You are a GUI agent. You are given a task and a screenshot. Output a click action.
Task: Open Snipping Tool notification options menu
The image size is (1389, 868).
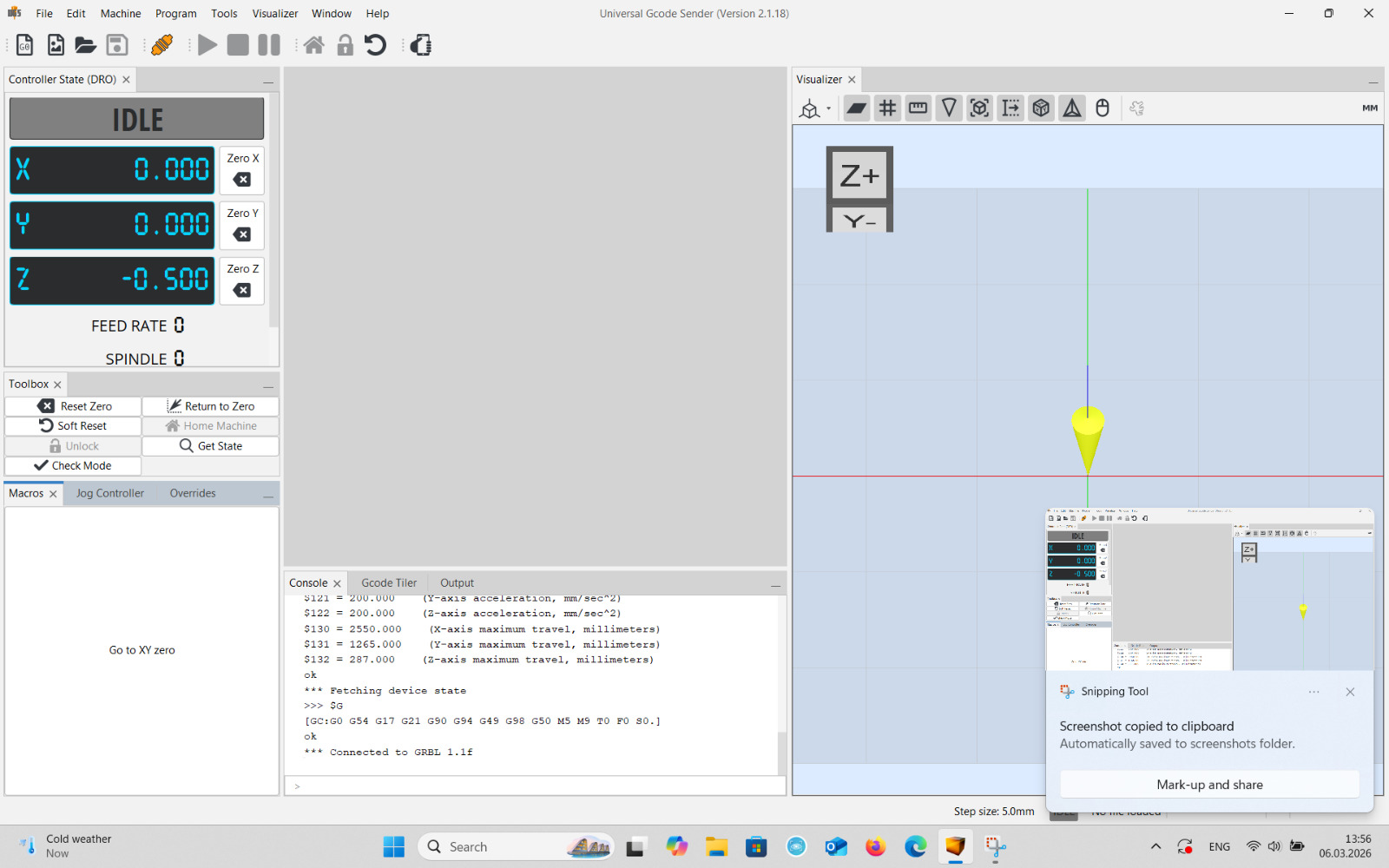(x=1314, y=692)
